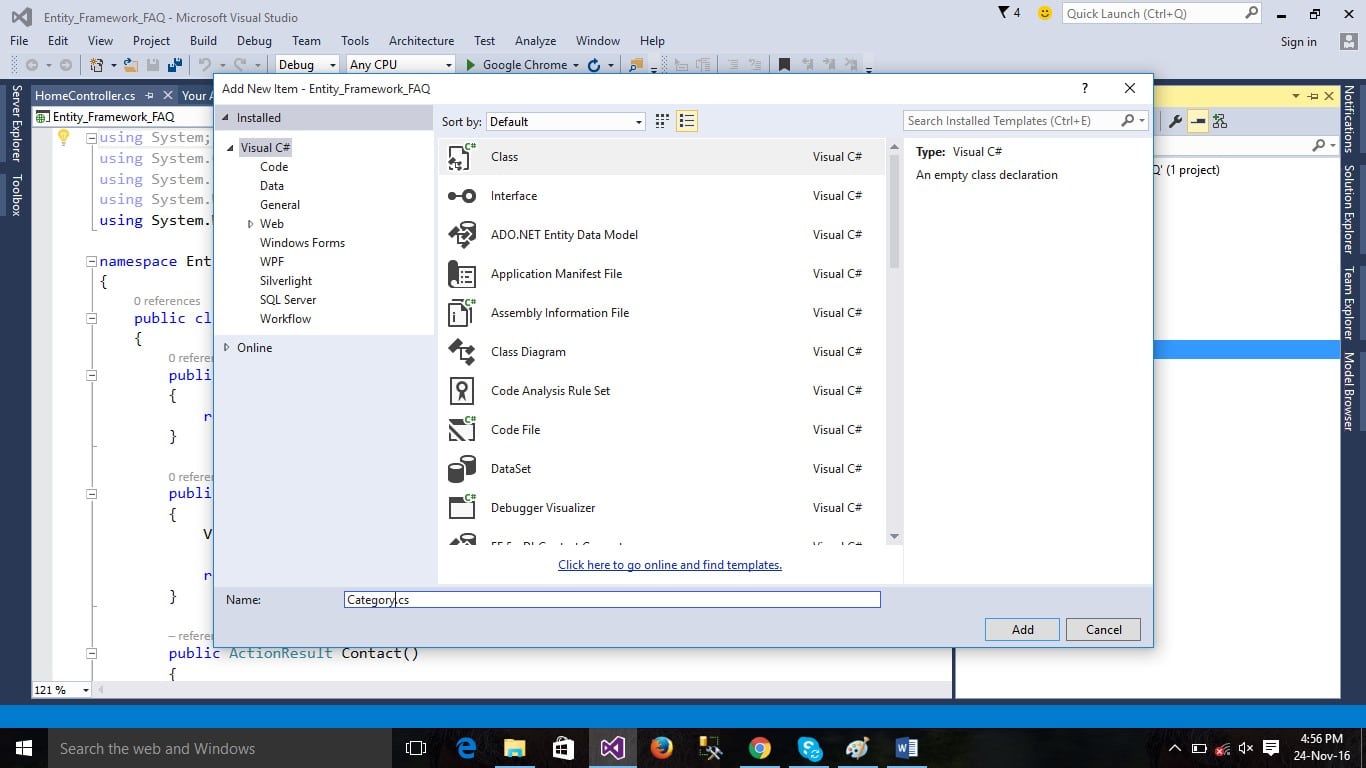Switch templates to medium icons list view
Screen dimensions: 1366x768
click(x=687, y=121)
